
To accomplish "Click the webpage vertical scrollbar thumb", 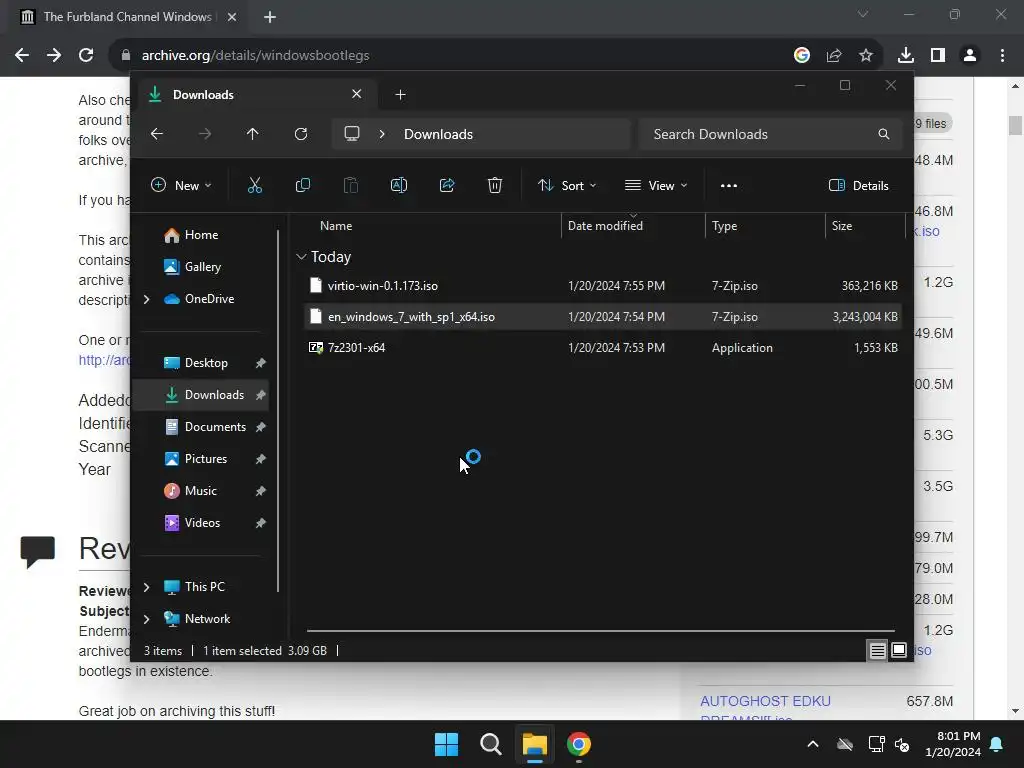I will tap(1016, 125).
